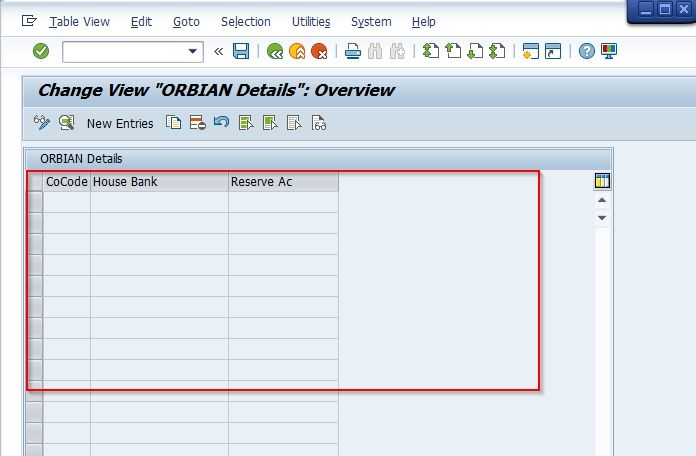This screenshot has height=456, width=696.
Task: Go to Next Page icon
Action: click(475, 51)
